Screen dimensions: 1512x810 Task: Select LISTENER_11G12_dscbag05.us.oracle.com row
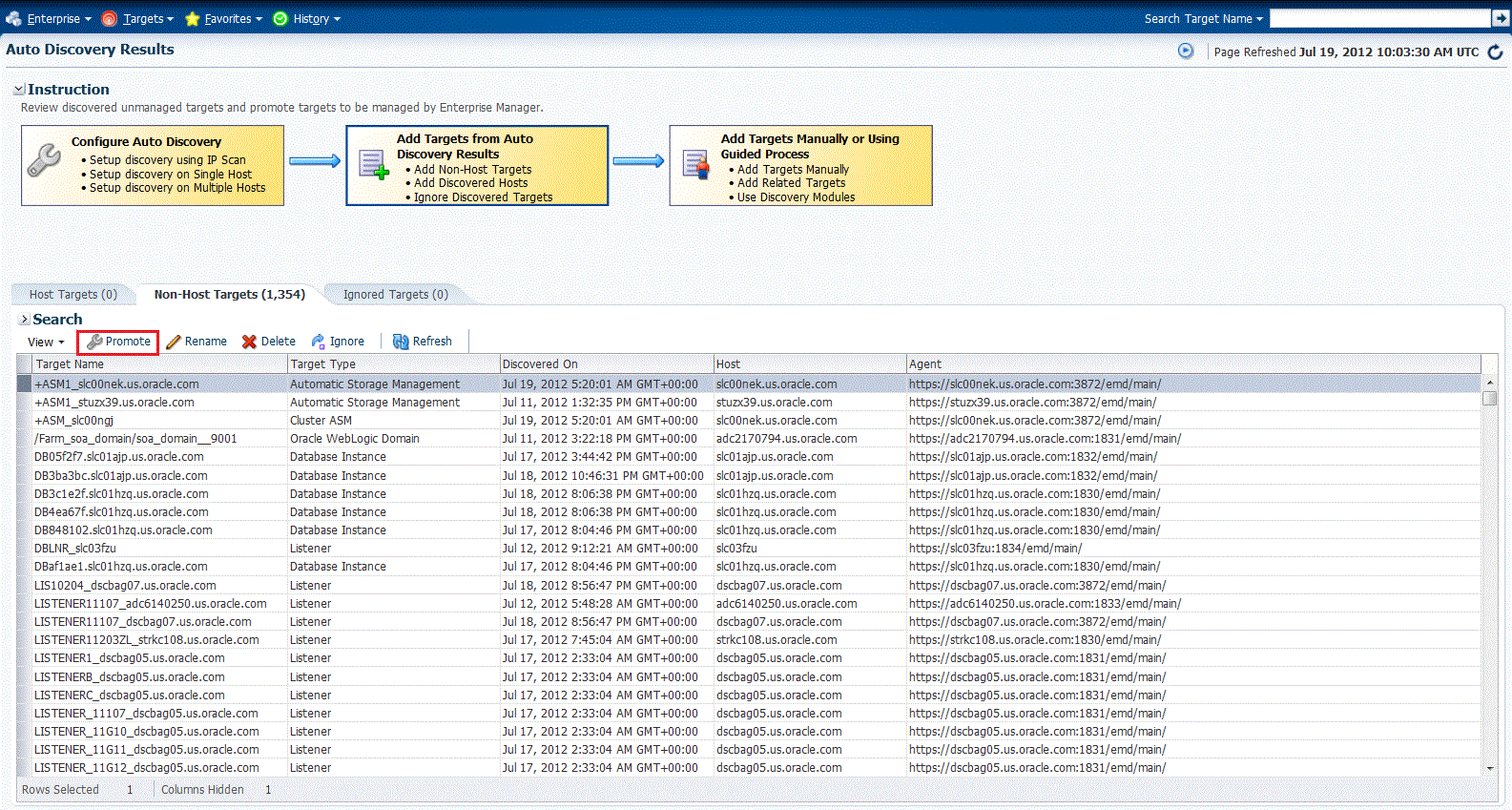(749, 768)
